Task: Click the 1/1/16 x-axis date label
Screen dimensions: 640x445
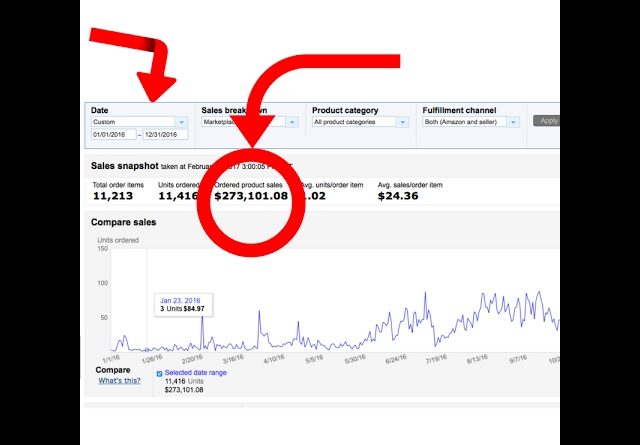Action: pos(113,358)
